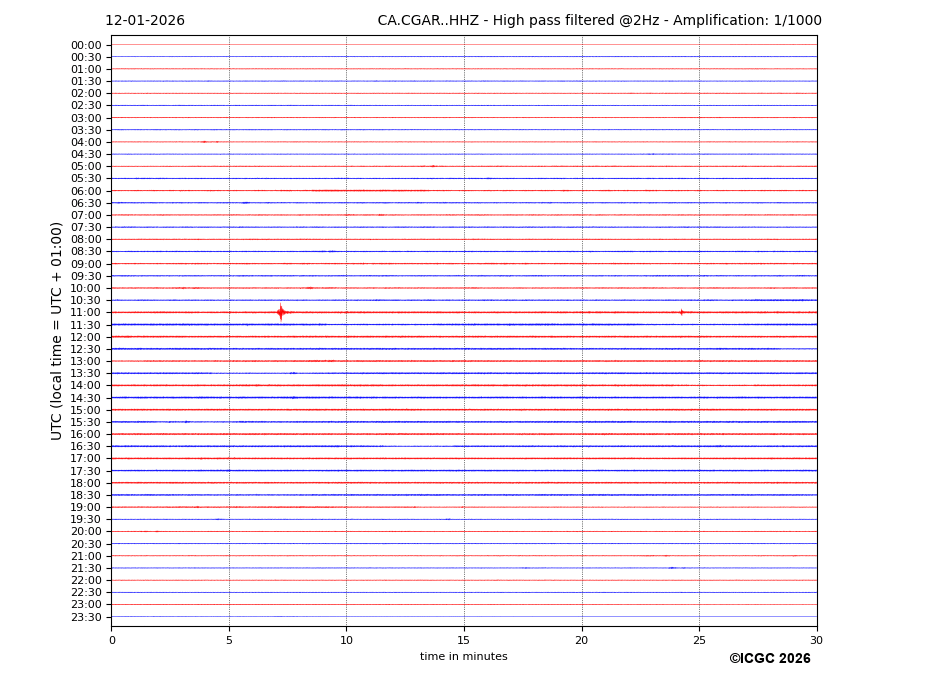Screen dimensions: 927x696
Task: Click the 21:30 time label
Action: 86,568
